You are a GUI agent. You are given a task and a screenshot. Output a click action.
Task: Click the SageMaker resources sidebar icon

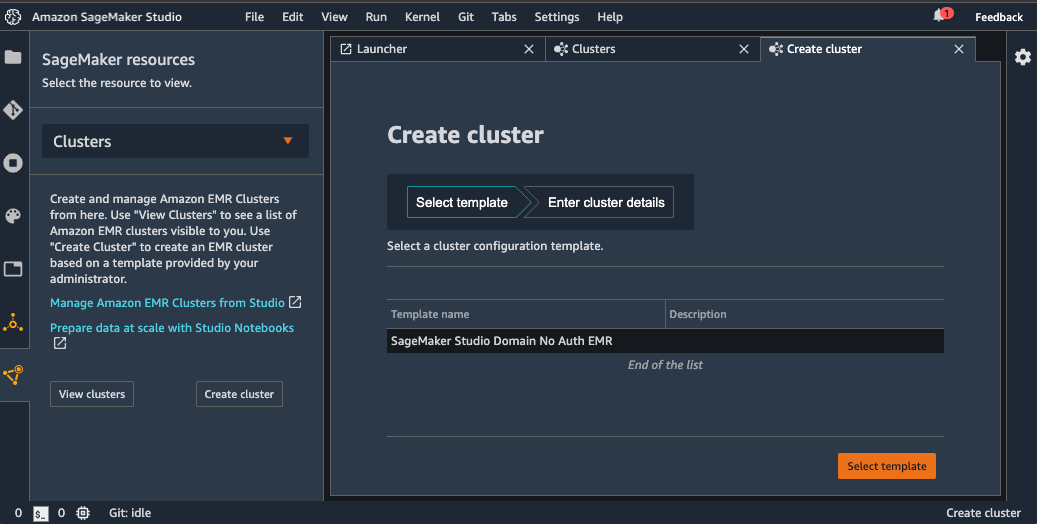13,376
